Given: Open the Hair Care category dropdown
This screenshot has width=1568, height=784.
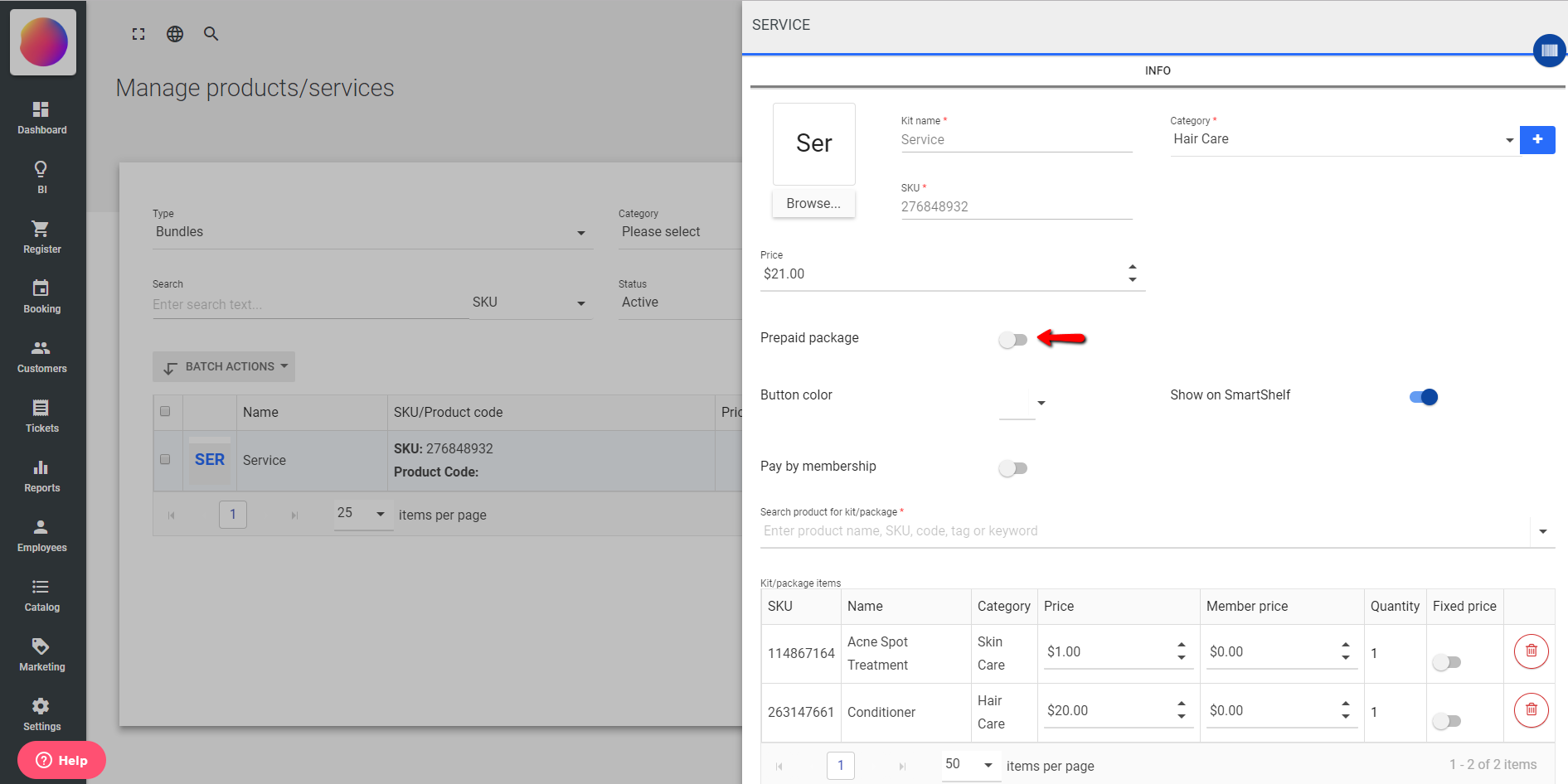Looking at the screenshot, I should click(x=1344, y=140).
